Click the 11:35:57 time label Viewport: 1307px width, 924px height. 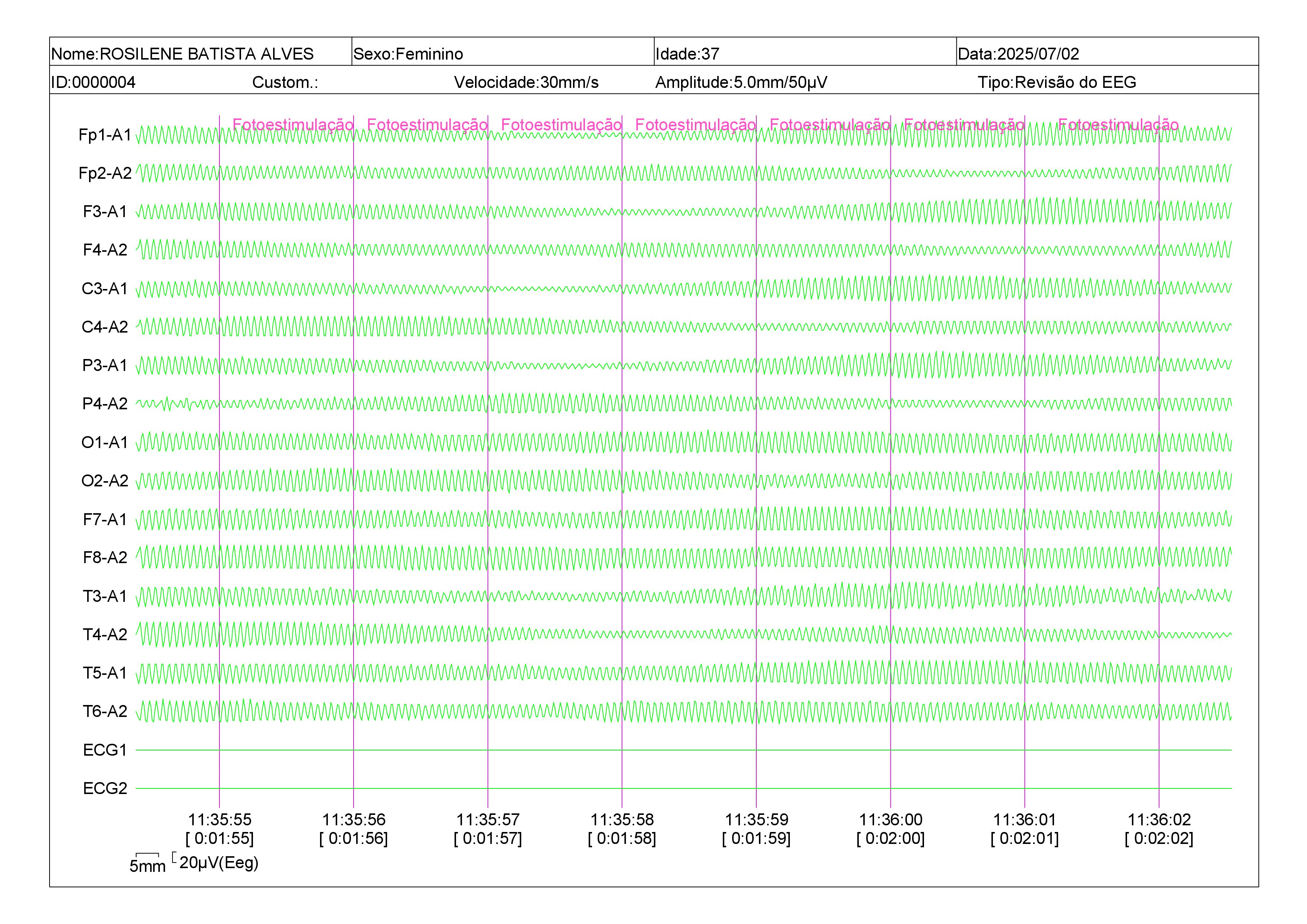(x=488, y=820)
